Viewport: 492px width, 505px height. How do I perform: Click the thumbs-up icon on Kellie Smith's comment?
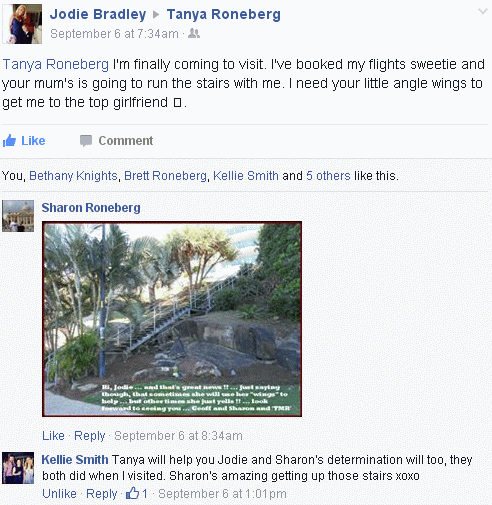[x=132, y=493]
